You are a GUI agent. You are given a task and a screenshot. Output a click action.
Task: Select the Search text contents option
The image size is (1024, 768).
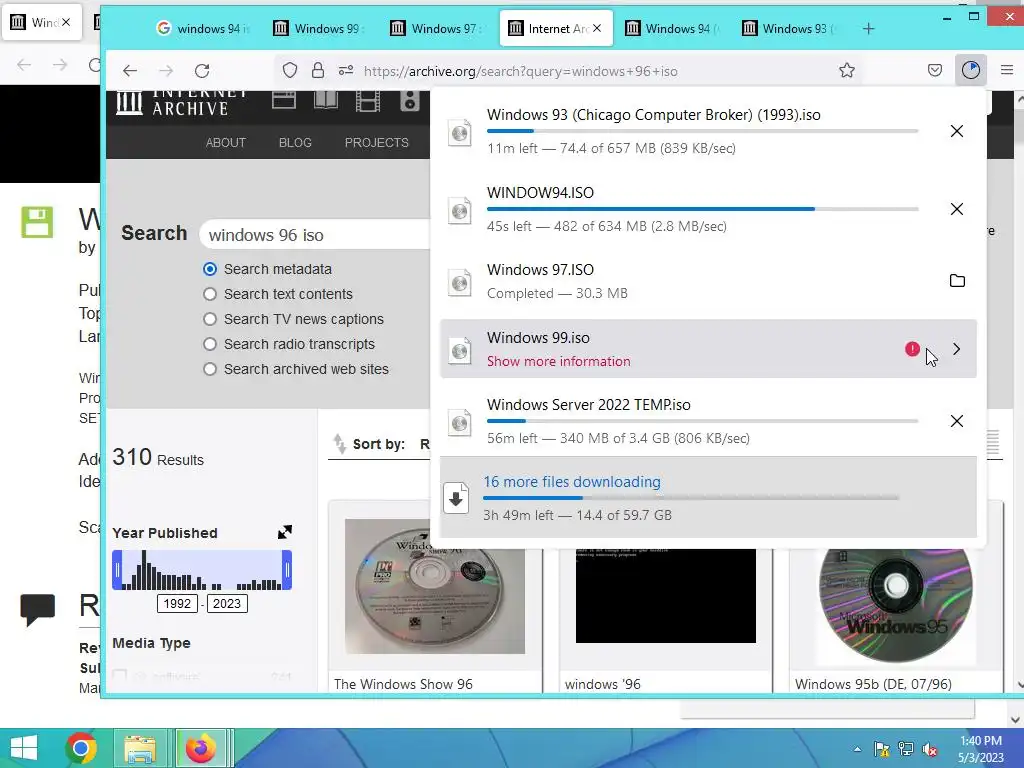coord(210,294)
